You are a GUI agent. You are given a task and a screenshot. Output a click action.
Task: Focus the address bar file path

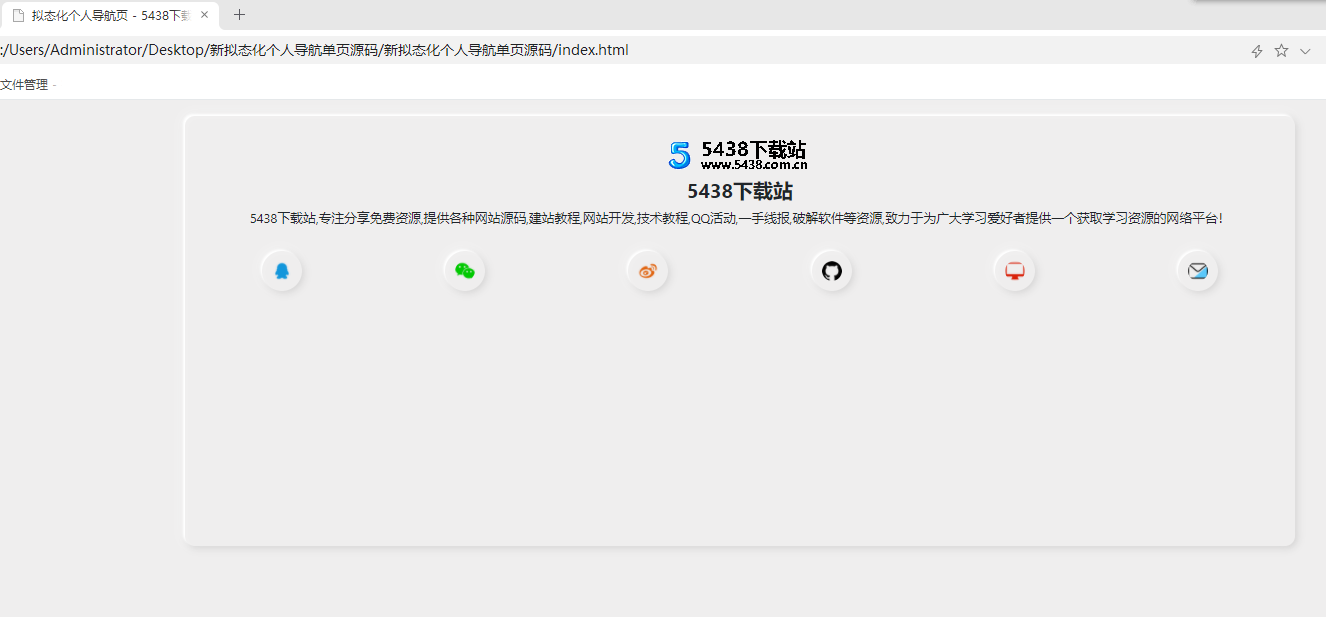(x=400, y=50)
